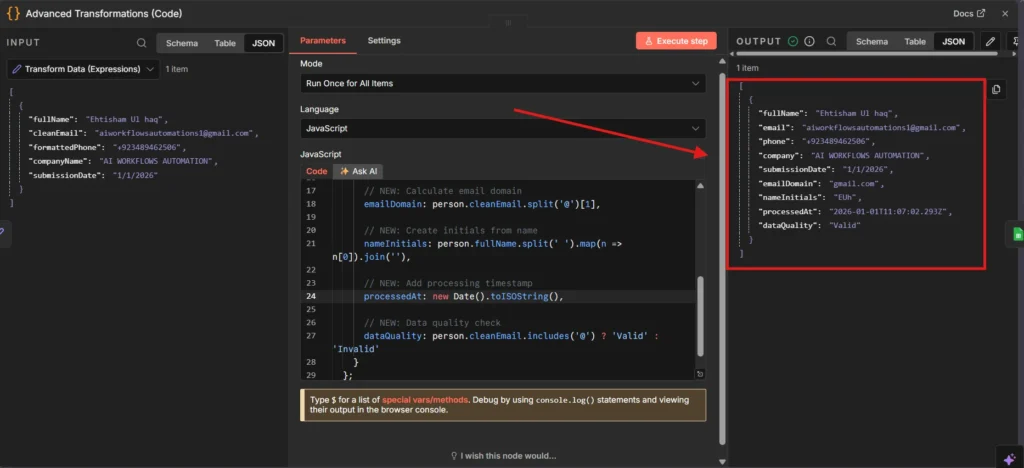Click the pin output data icon

click(x=1016, y=41)
